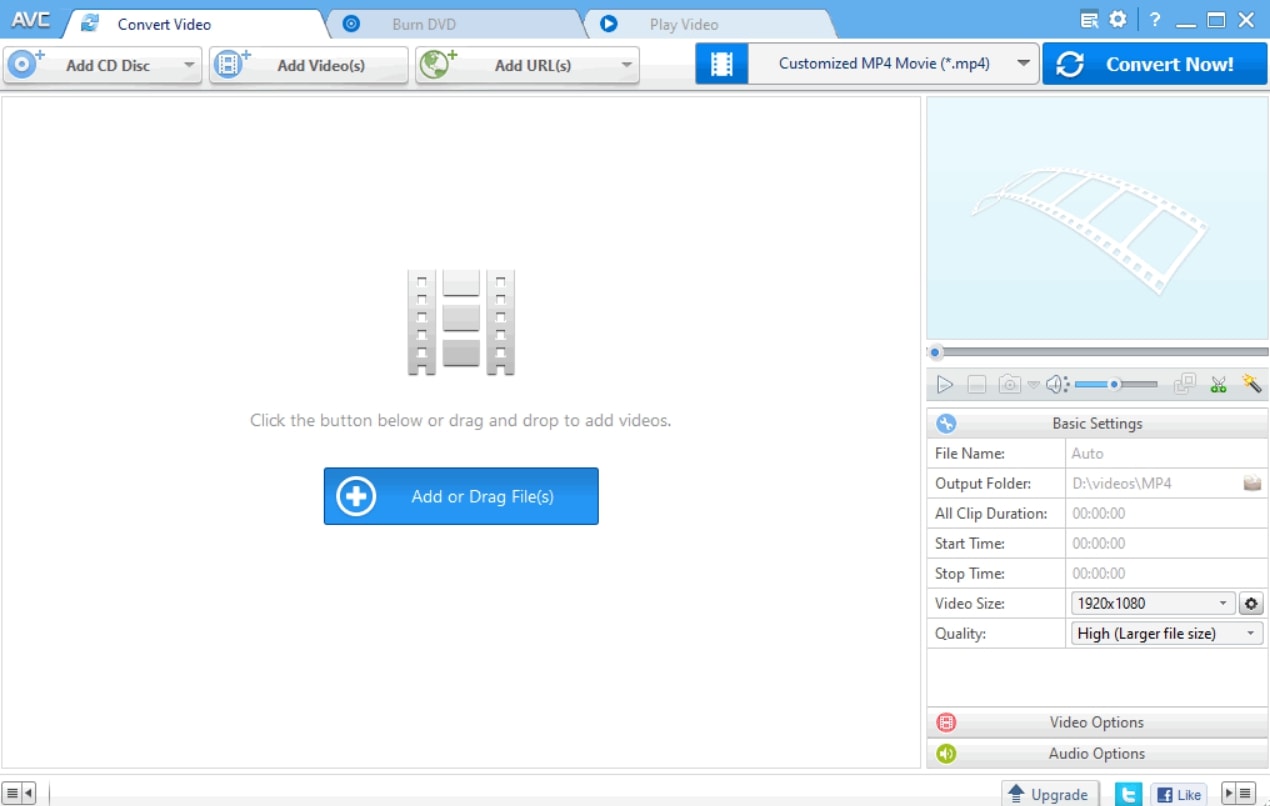Open the magic wand effects tool
This screenshot has width=1270, height=806.
click(x=1251, y=384)
